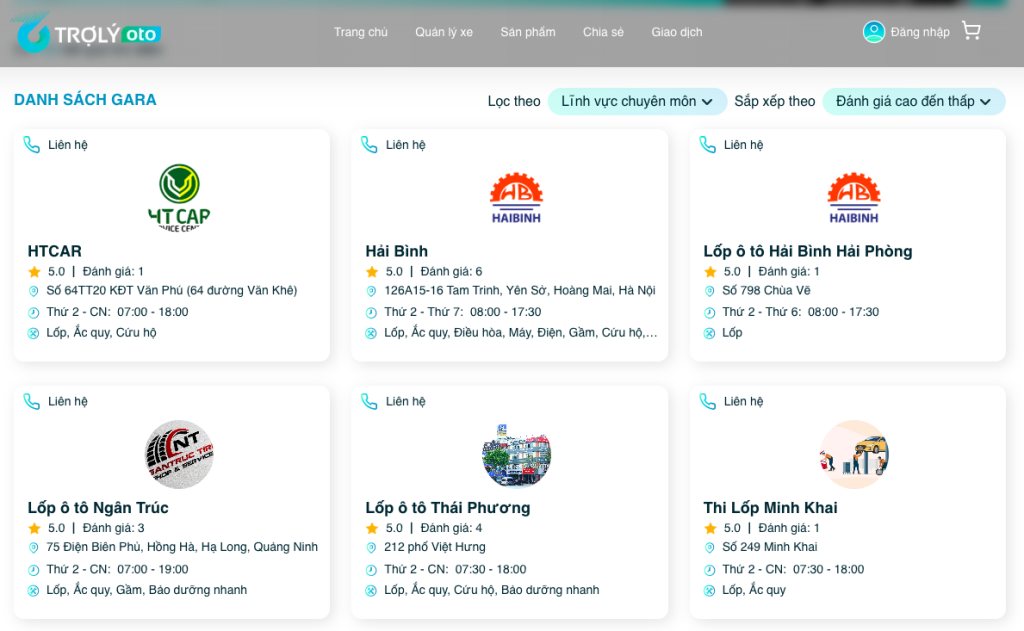
Task: Click the location pin icon for HTCAR address
Action: click(33, 291)
